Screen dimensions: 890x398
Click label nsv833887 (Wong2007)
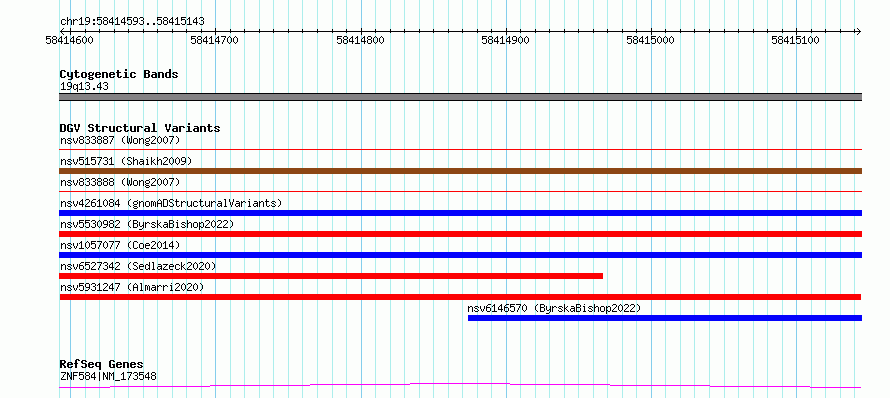click(x=120, y=140)
